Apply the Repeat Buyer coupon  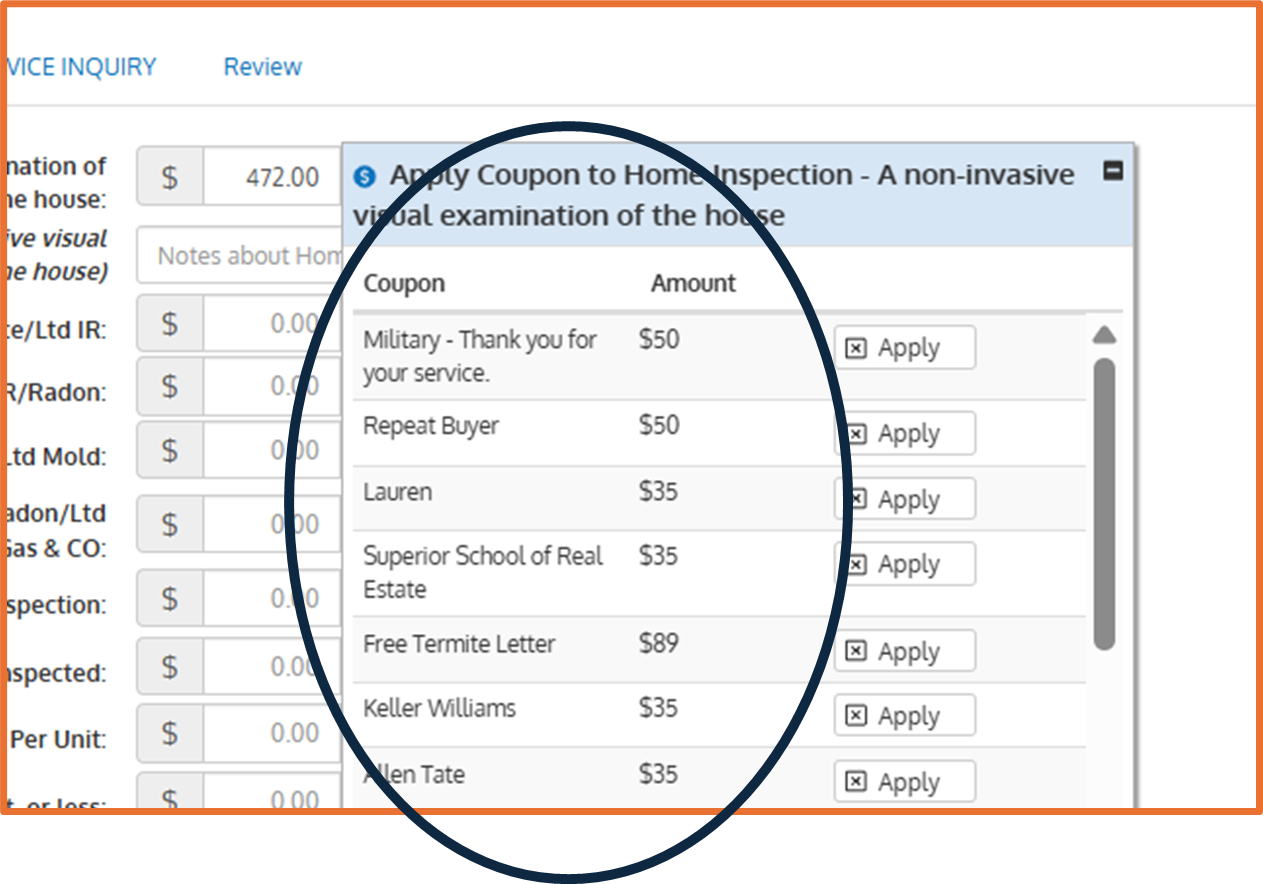[905, 434]
